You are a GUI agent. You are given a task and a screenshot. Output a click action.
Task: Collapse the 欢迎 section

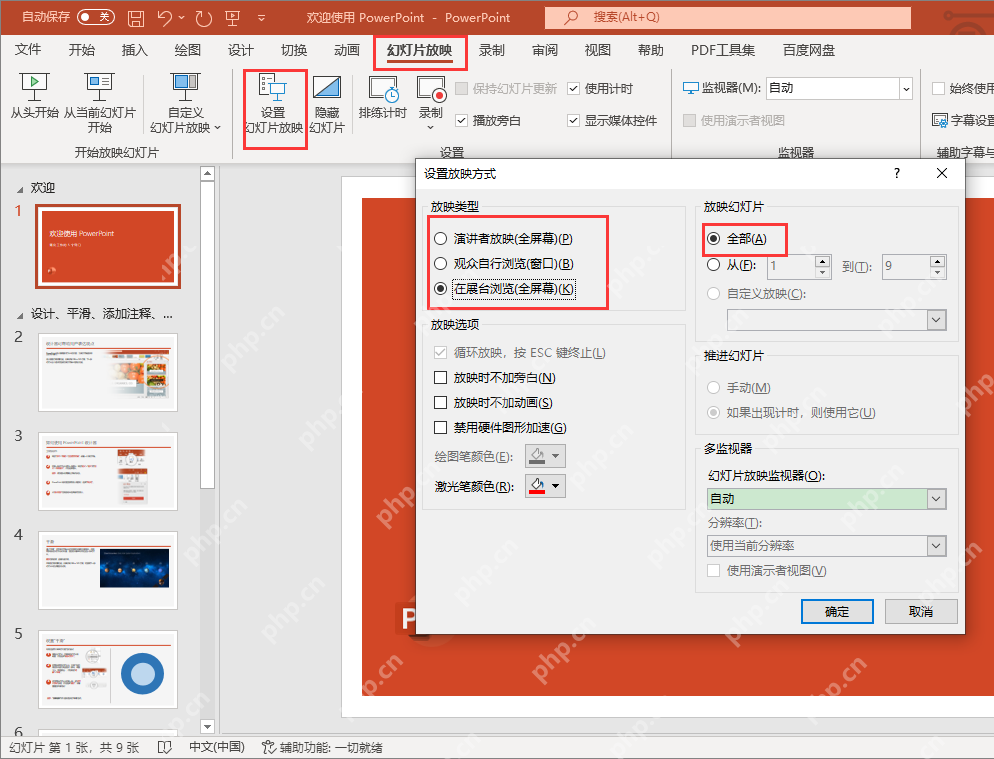tap(20, 189)
